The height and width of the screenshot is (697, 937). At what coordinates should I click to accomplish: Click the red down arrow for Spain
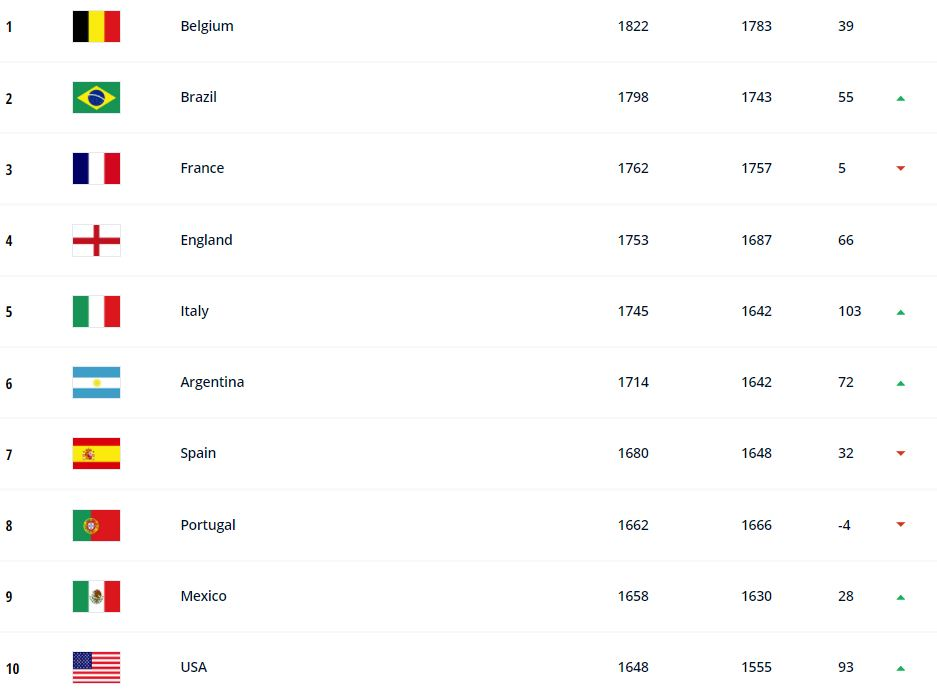[x=901, y=454]
